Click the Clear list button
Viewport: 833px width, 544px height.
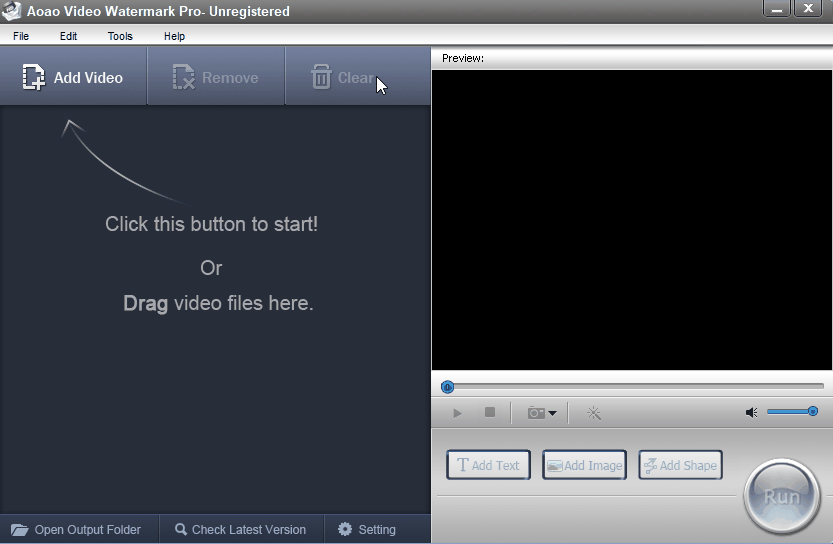tap(358, 77)
